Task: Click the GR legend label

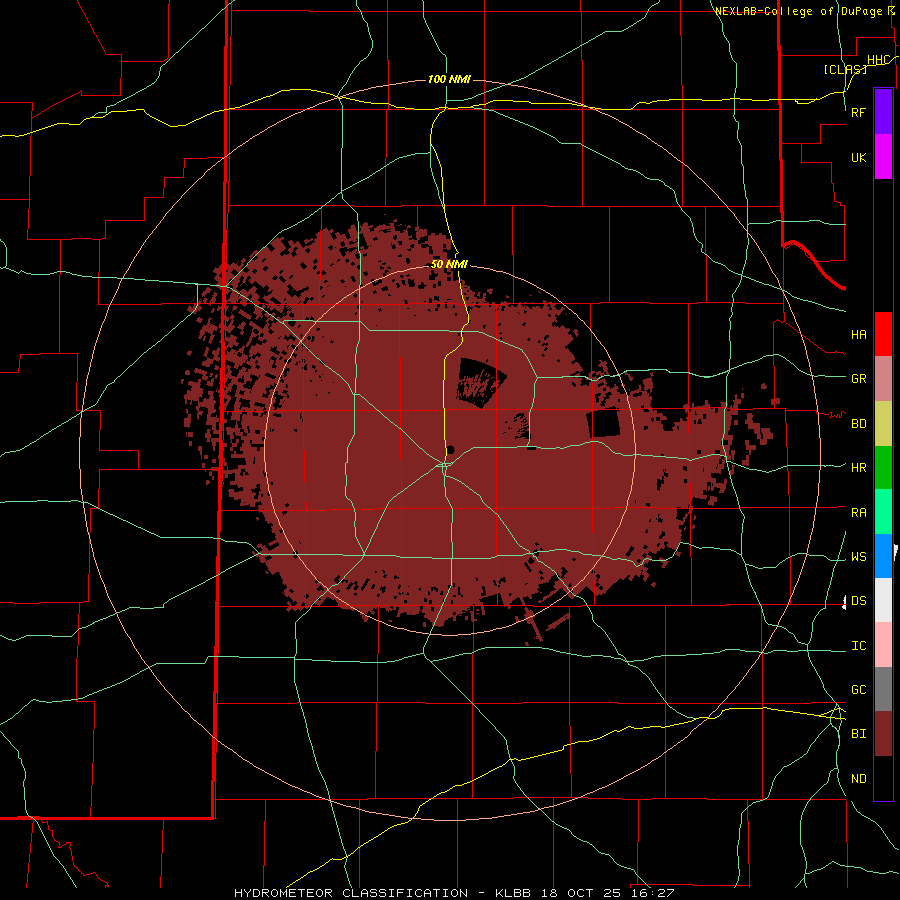Action: [859, 379]
